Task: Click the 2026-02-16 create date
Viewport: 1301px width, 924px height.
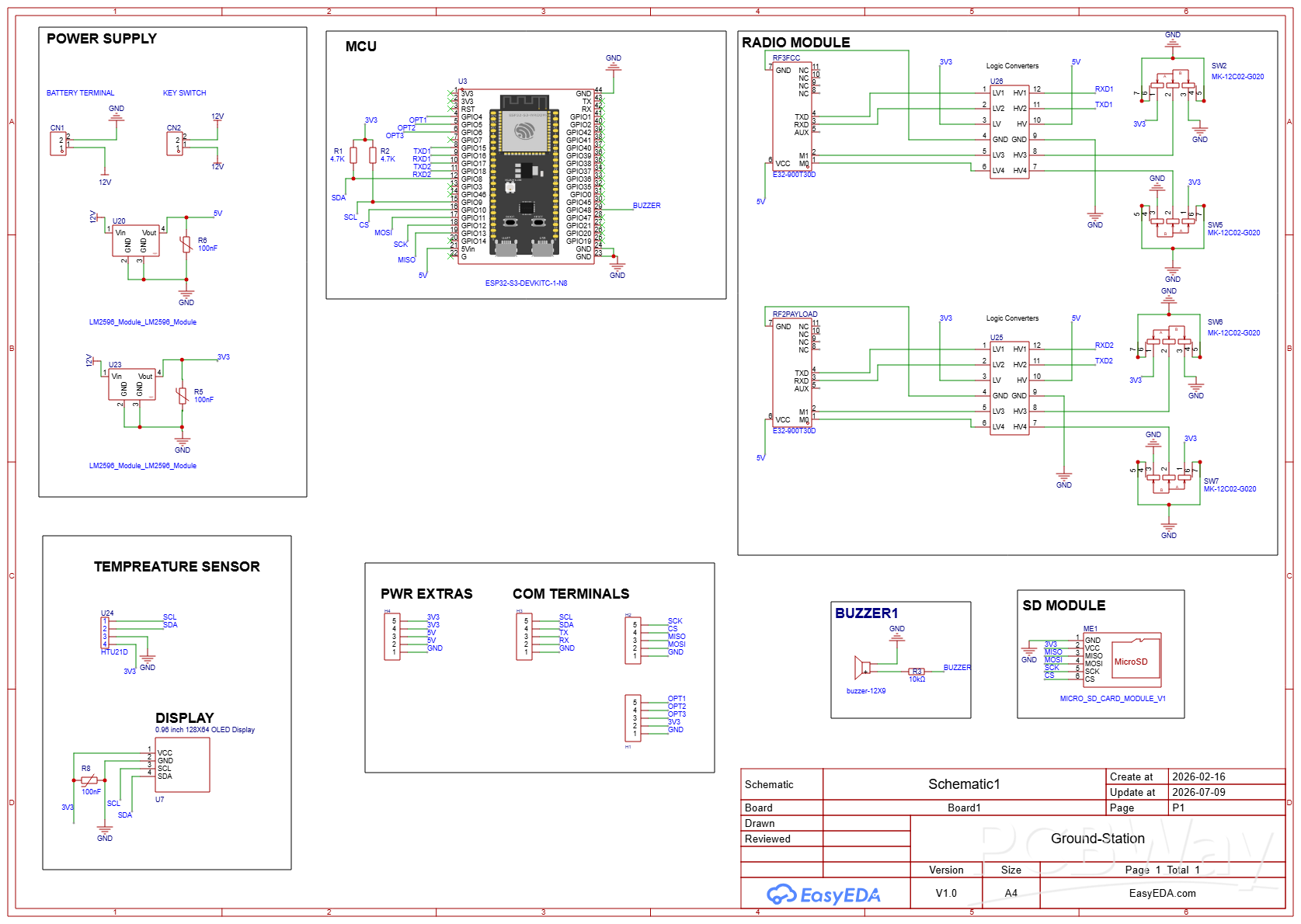Action: point(1198,777)
